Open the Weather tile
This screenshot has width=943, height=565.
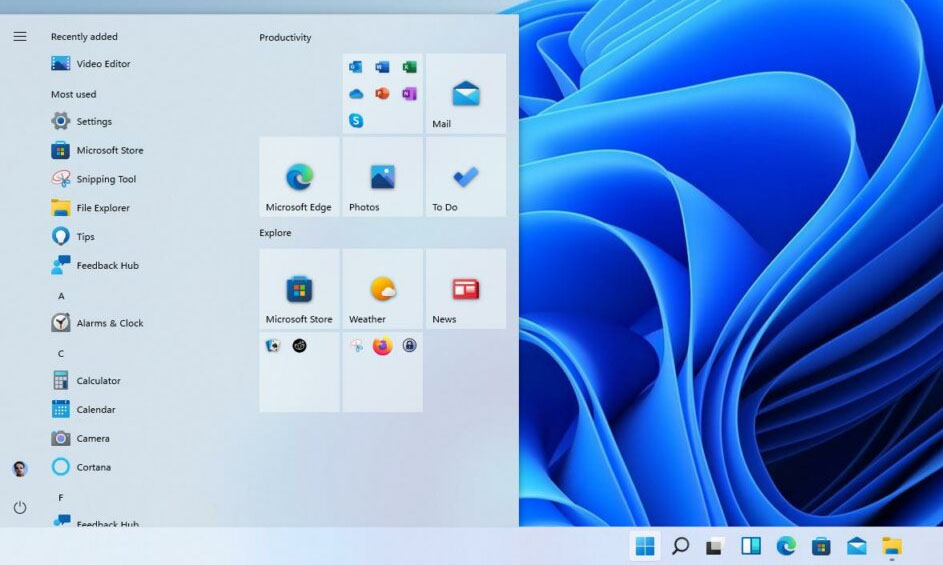(x=382, y=289)
